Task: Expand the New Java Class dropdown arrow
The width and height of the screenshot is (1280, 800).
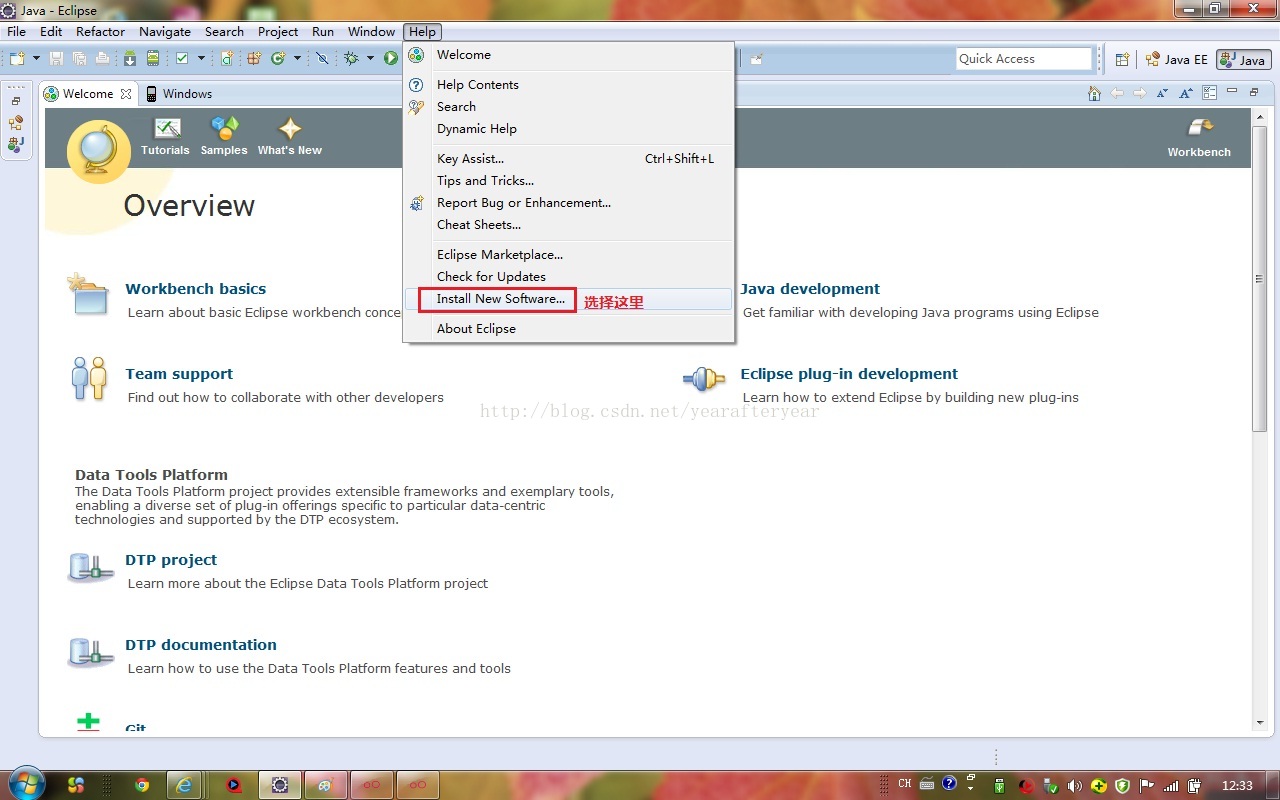Action: pos(297,59)
